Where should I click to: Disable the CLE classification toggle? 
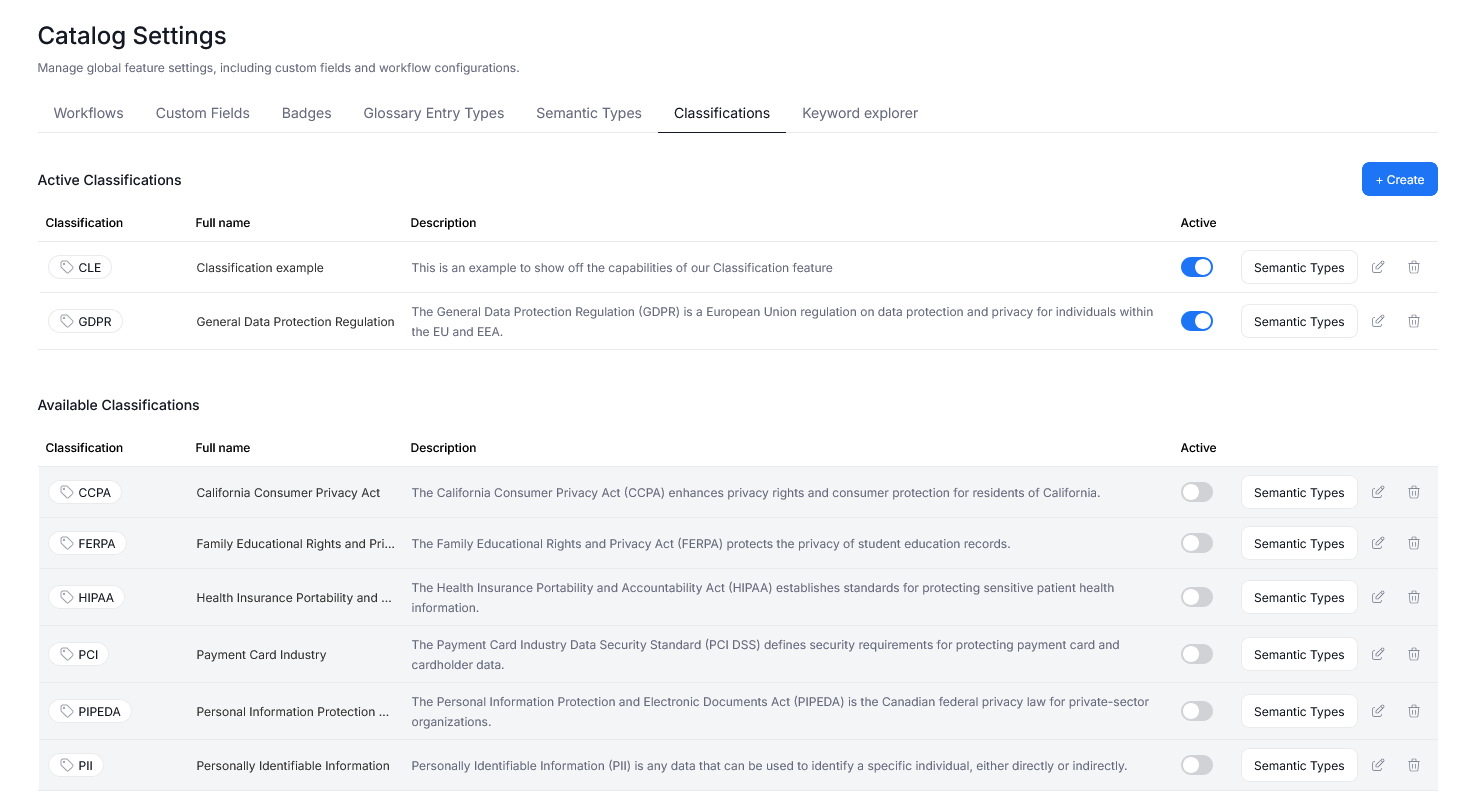pos(1196,267)
